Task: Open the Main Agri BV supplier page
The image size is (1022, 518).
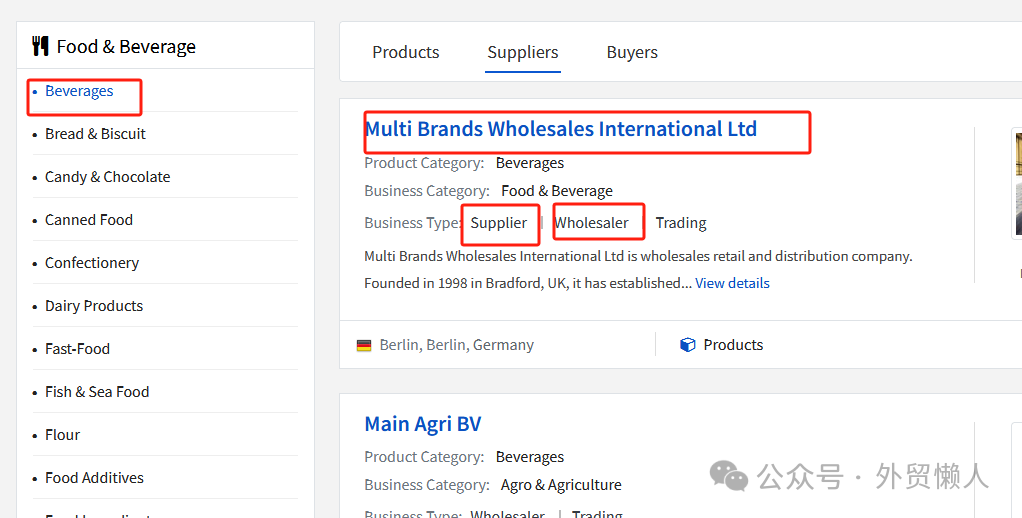Action: point(423,424)
